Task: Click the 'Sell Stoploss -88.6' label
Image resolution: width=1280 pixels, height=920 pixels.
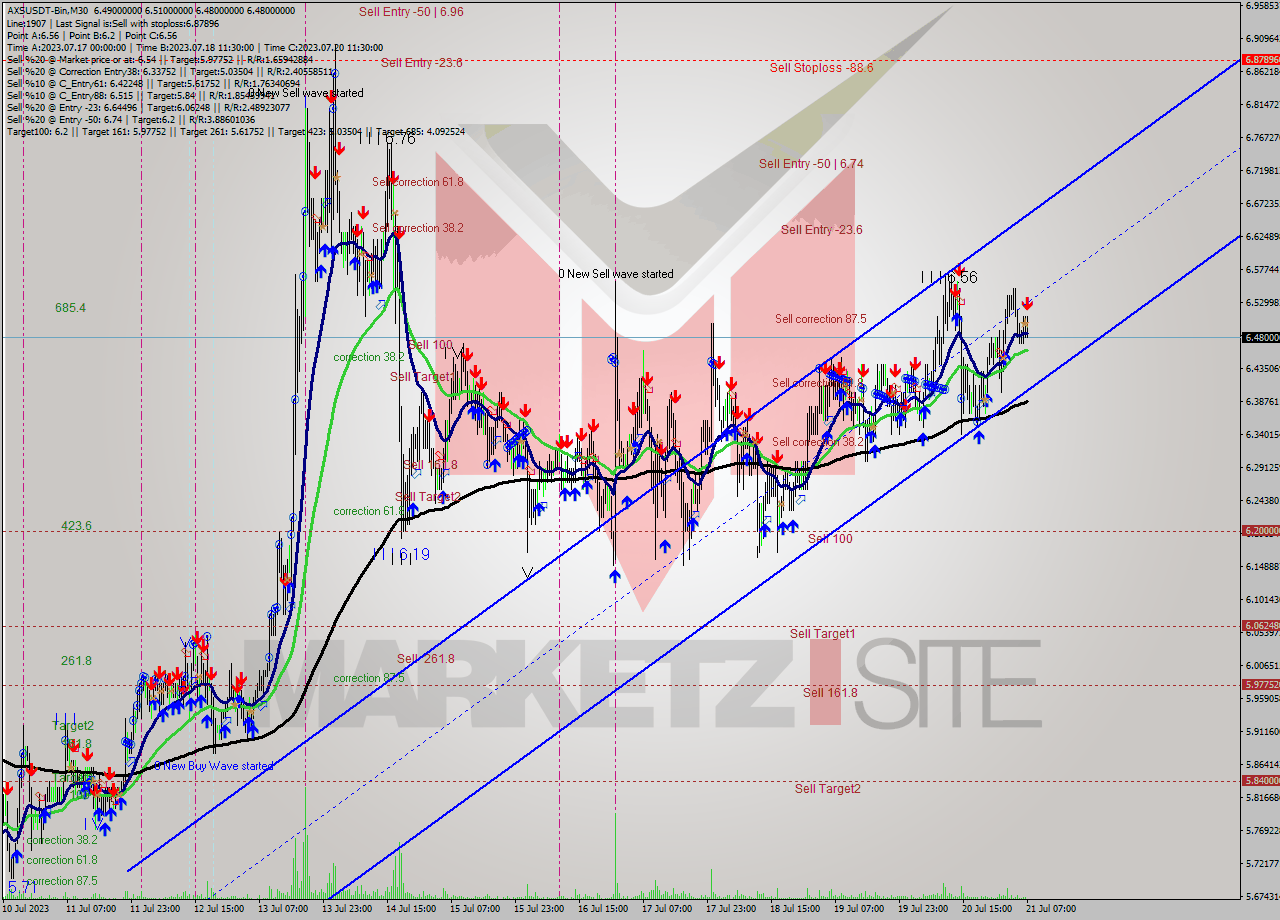Action: 821,68
